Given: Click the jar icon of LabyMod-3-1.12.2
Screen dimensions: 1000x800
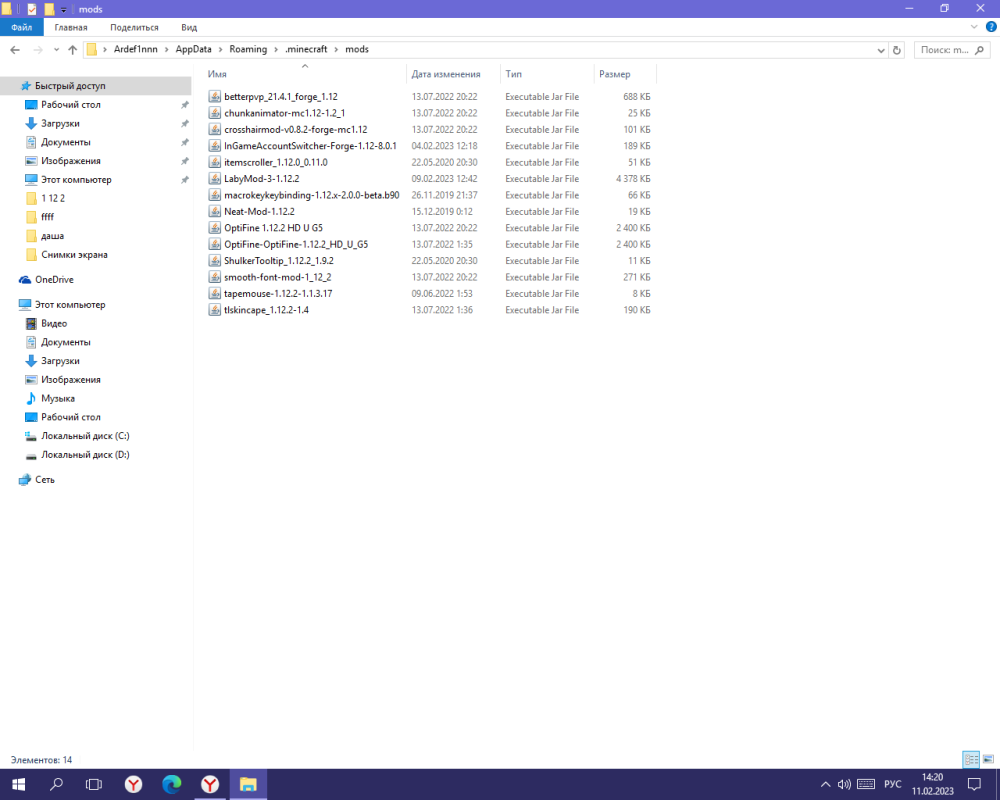Looking at the screenshot, I should pyautogui.click(x=215, y=179).
